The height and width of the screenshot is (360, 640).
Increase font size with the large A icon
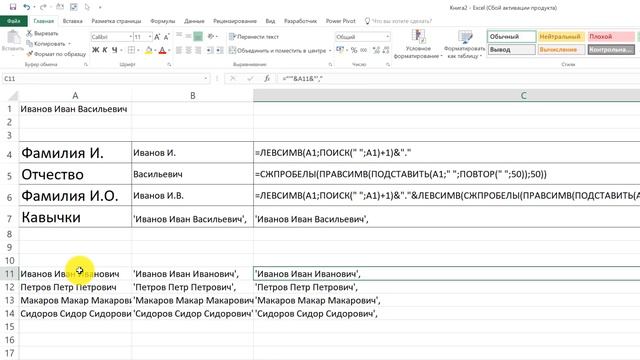click(x=158, y=37)
